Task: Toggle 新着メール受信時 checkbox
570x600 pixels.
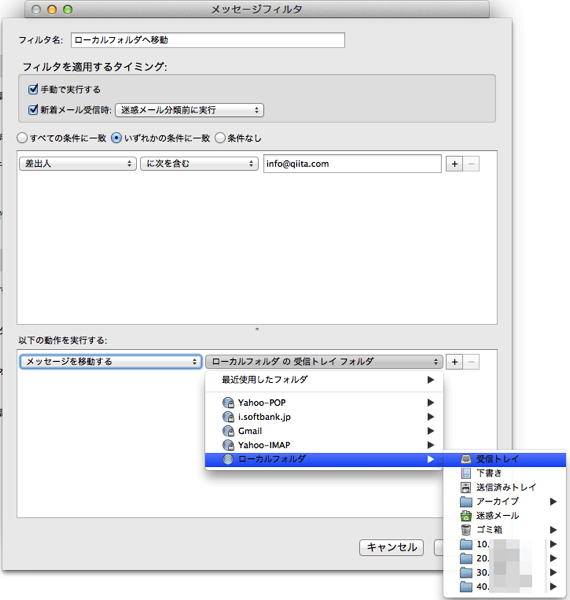Action: coord(33,109)
